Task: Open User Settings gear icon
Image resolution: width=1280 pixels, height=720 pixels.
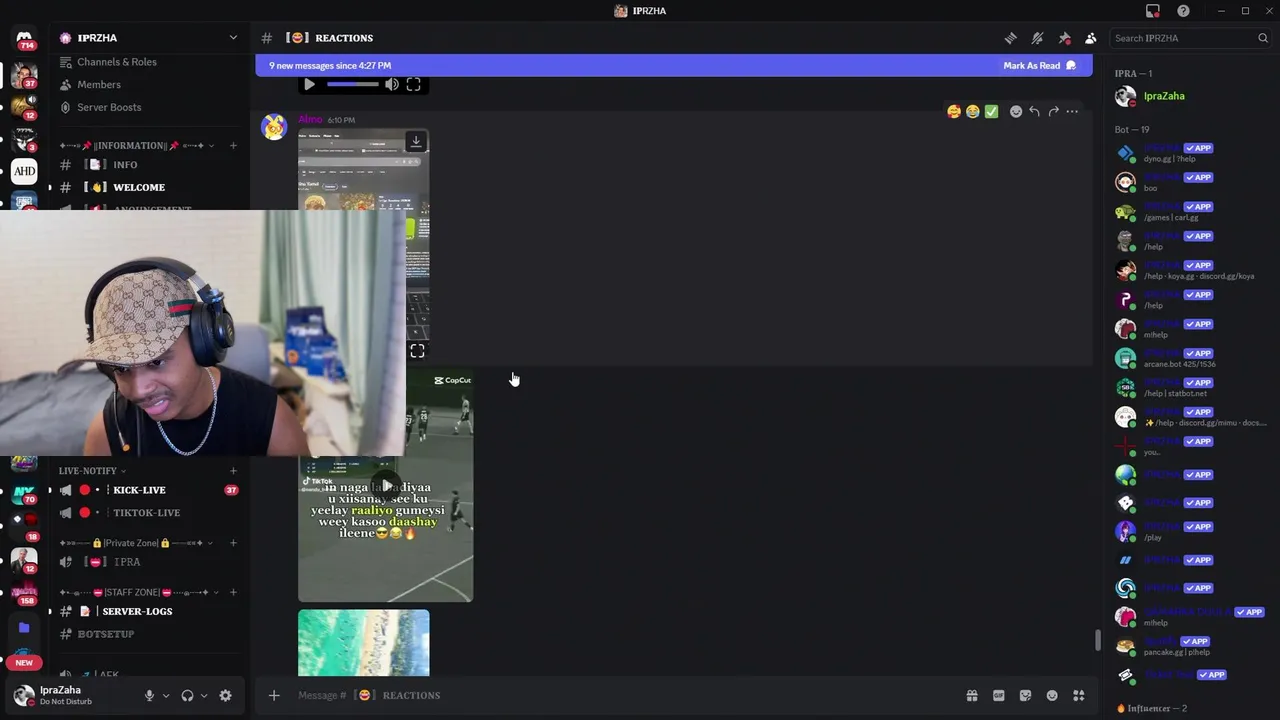Action: pos(225,696)
